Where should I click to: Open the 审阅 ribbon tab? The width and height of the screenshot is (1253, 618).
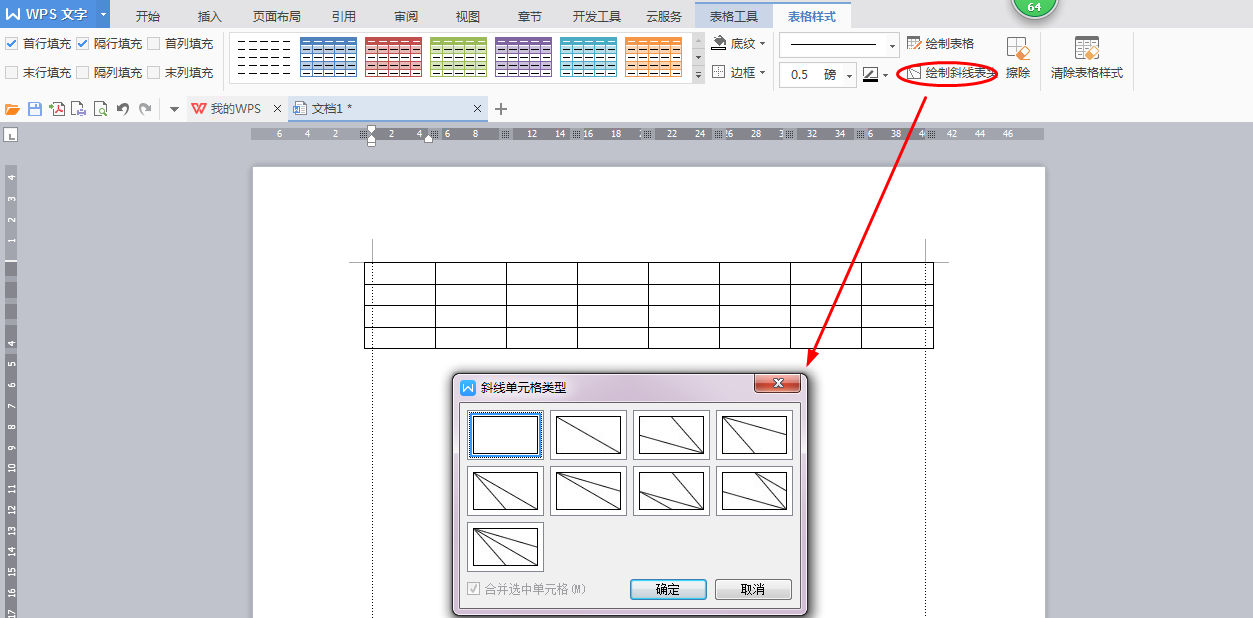pos(406,16)
